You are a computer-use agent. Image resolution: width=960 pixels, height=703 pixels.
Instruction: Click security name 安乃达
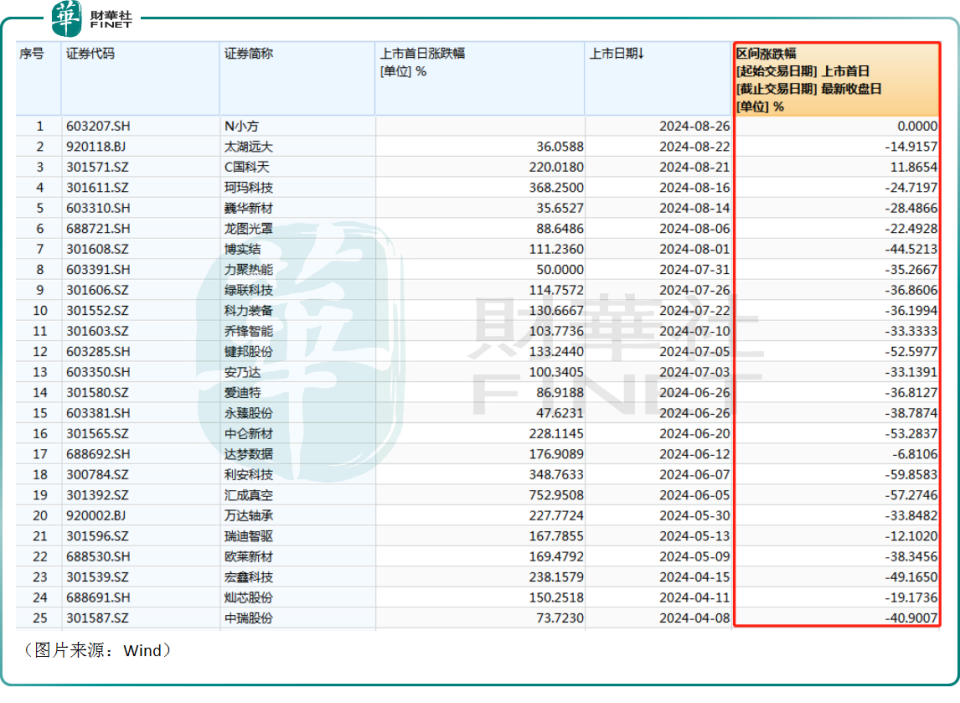(x=242, y=372)
